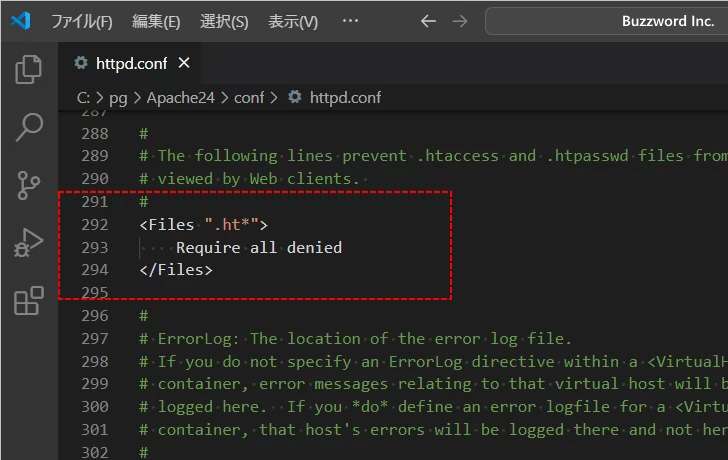The width and height of the screenshot is (728, 460).
Task: Click the comment line starting 'The following lines prevent'
Action: pos(433,156)
